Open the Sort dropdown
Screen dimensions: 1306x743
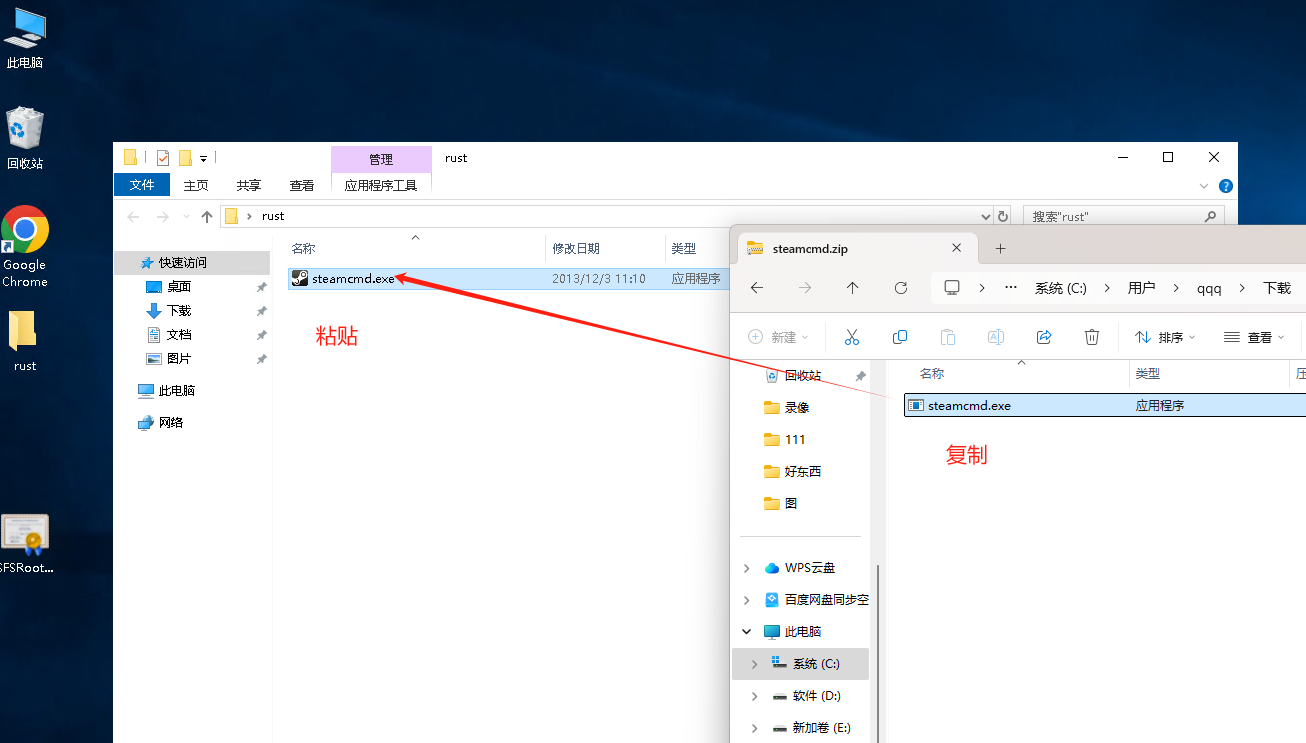point(1166,337)
